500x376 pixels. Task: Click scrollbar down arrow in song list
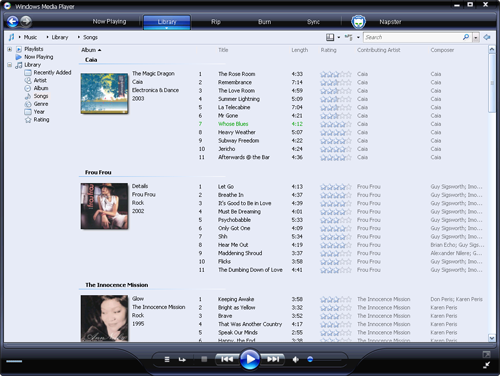click(x=492, y=338)
